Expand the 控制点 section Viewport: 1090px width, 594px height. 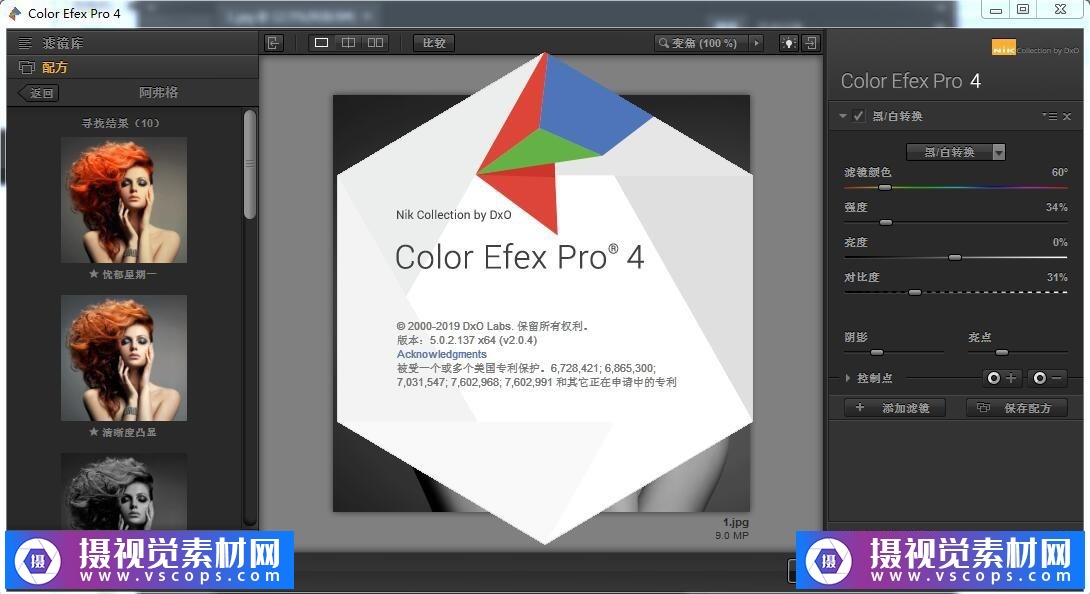tap(848, 378)
